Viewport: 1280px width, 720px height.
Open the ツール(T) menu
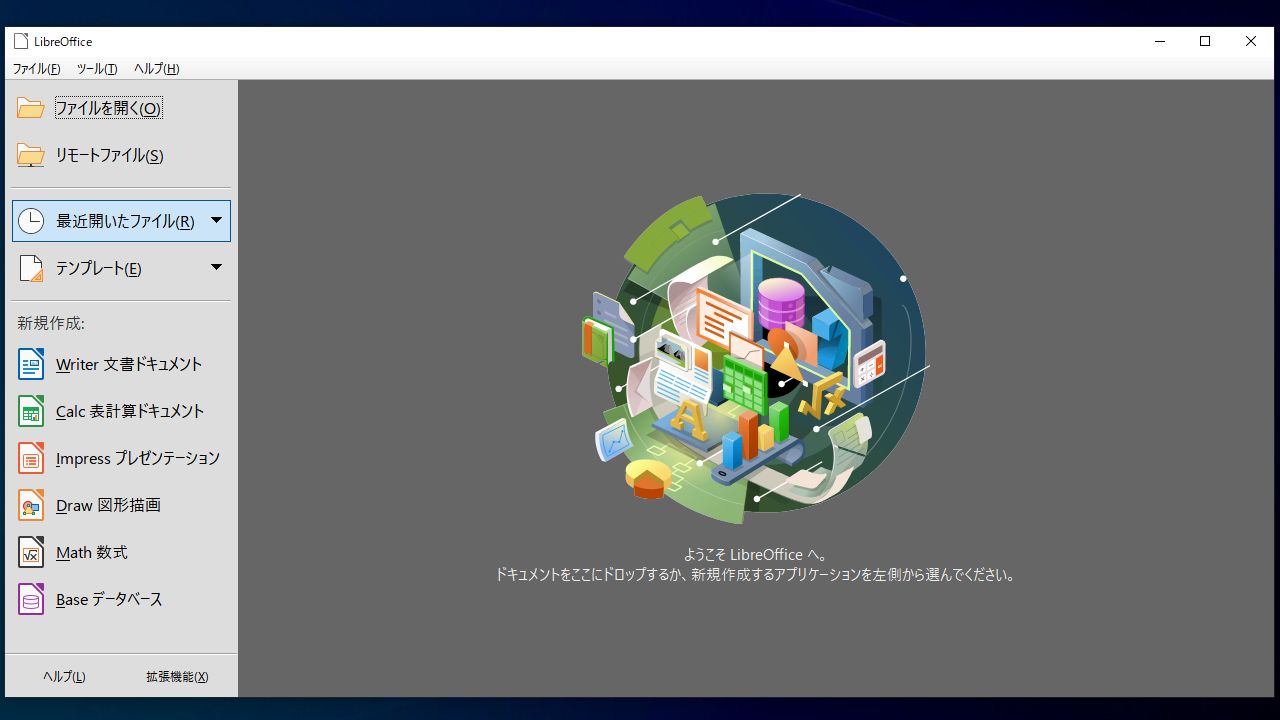pyautogui.click(x=97, y=69)
